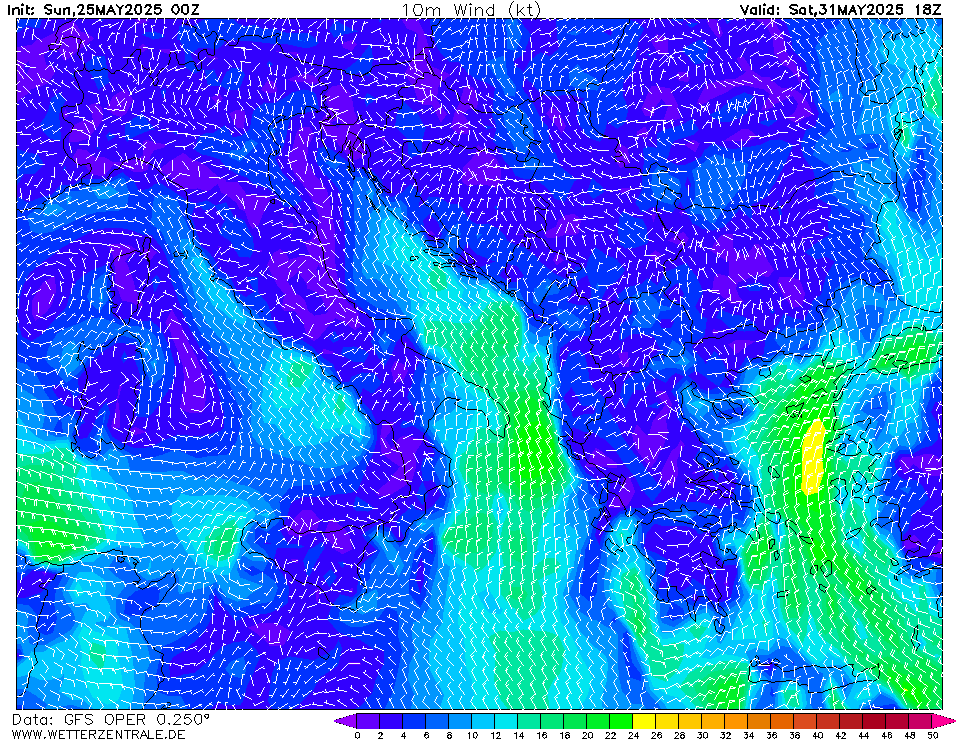Click the cyan 12–14 kt legend swatch

[506, 721]
